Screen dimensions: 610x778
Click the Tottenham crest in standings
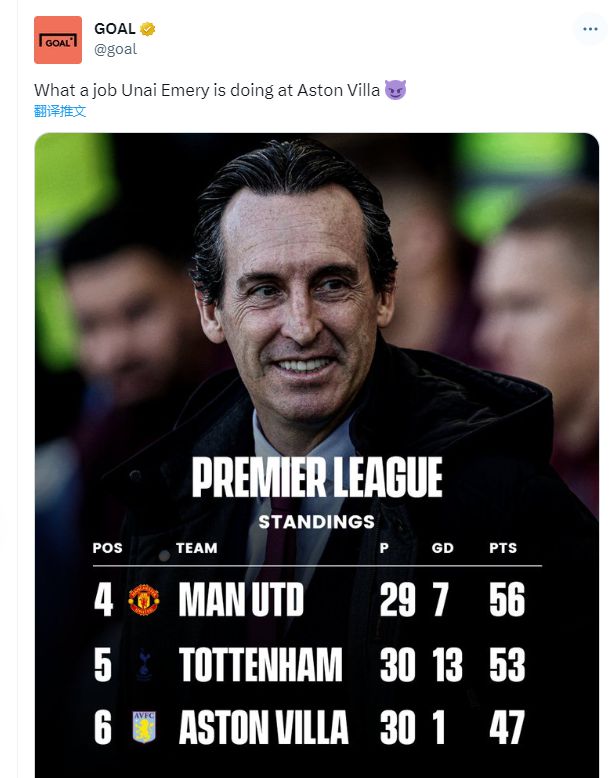coord(145,665)
